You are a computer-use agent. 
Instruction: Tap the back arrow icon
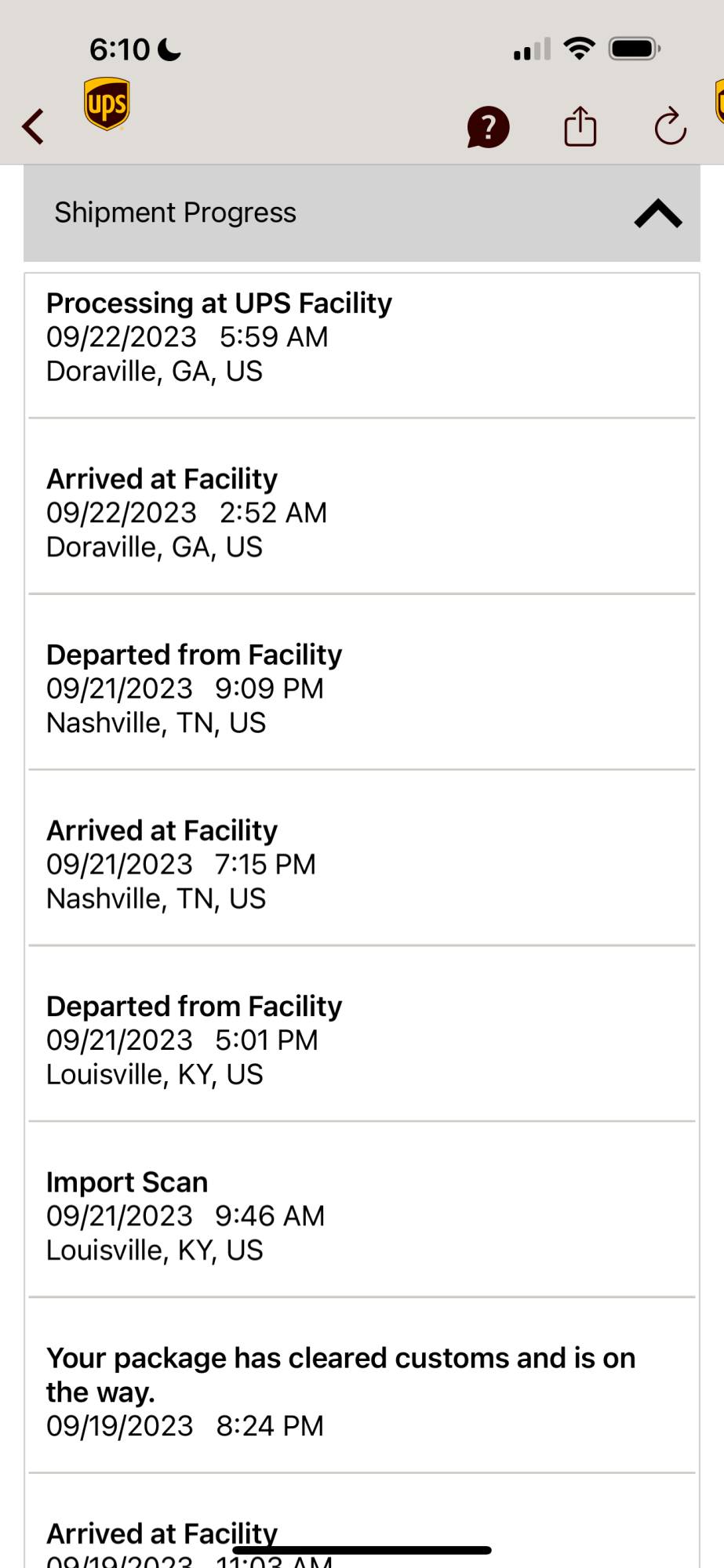click(33, 126)
